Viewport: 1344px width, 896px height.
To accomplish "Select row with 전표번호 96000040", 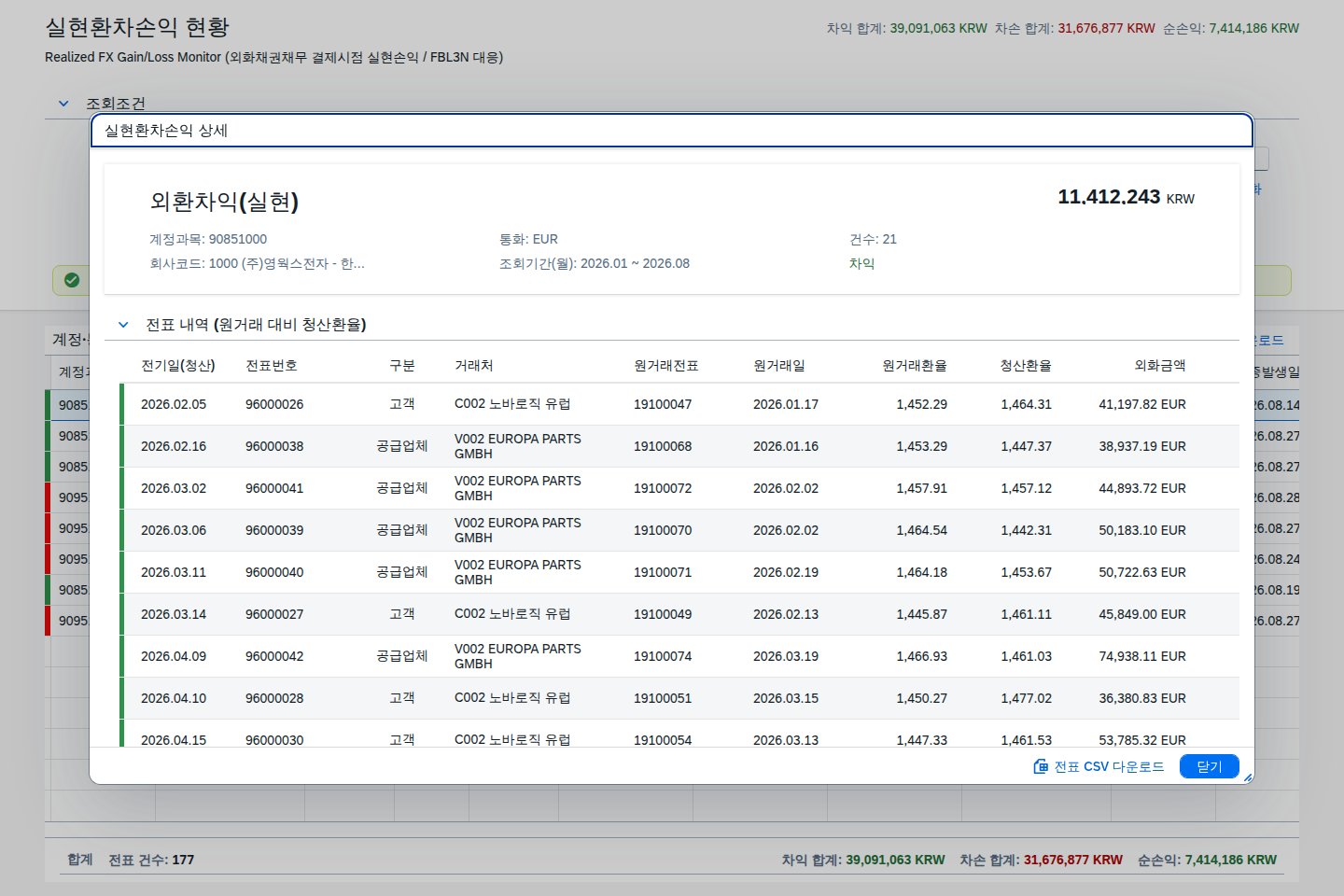I will click(x=679, y=572).
